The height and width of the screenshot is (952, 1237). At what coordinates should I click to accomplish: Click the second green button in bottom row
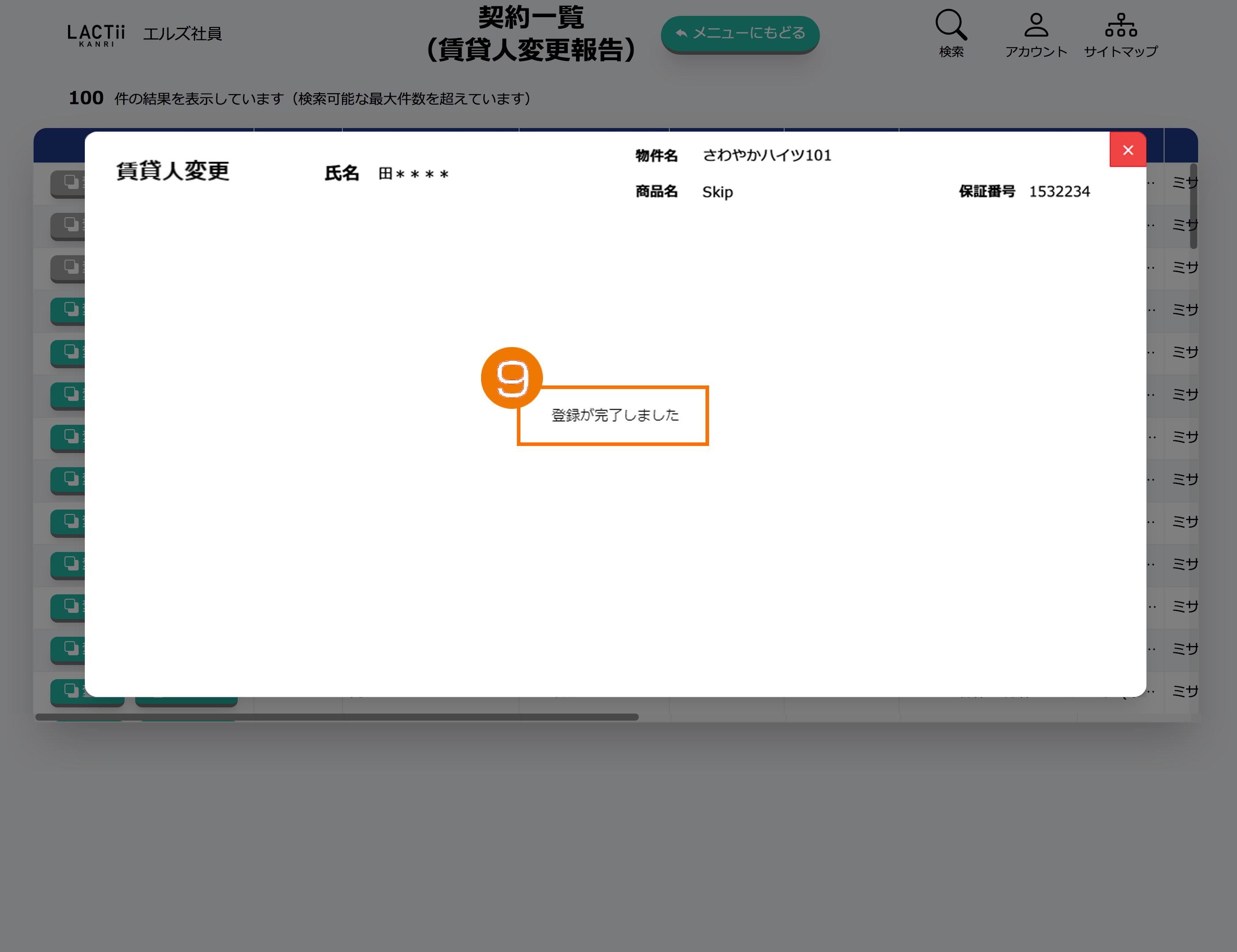[186, 702]
